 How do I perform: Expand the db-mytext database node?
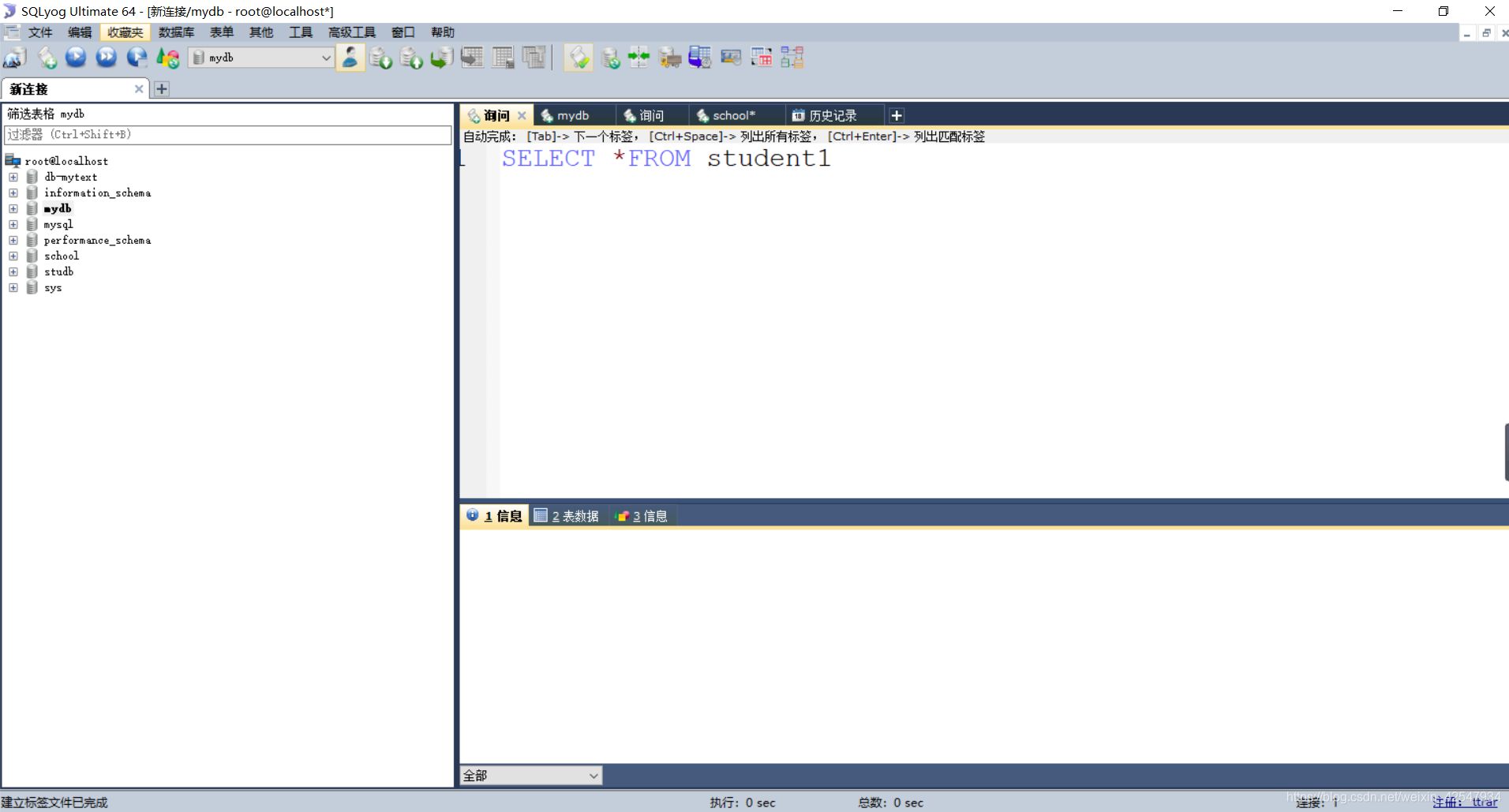coord(13,177)
